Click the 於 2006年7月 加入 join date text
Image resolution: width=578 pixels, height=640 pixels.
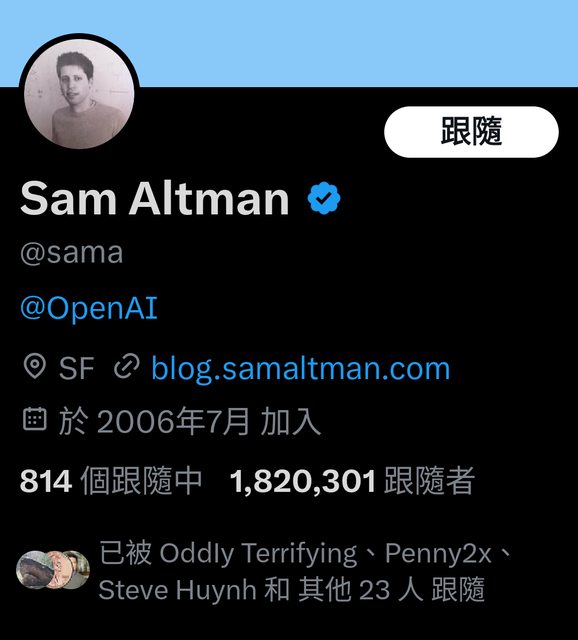click(x=190, y=421)
